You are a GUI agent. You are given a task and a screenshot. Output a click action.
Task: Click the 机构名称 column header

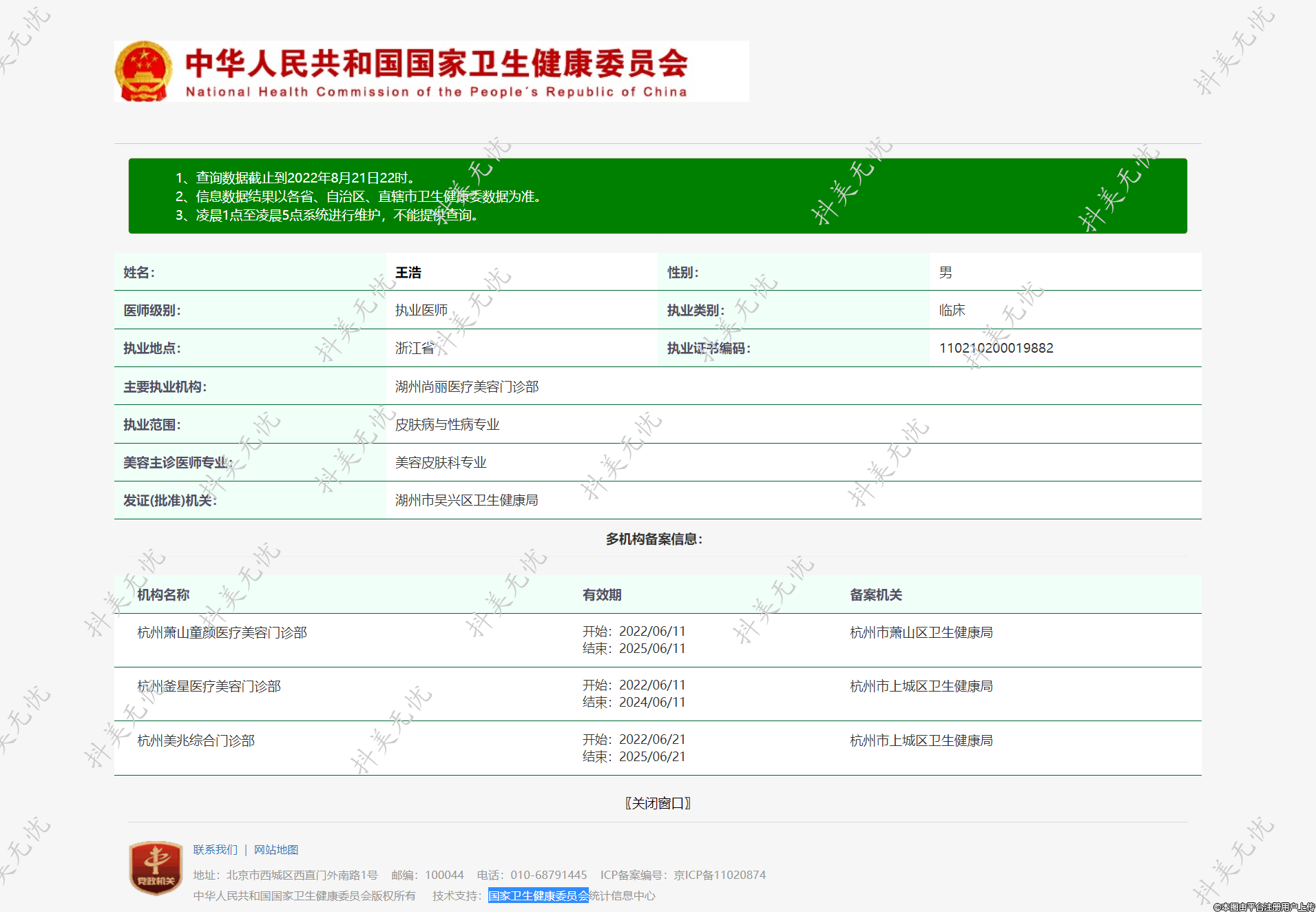point(163,594)
